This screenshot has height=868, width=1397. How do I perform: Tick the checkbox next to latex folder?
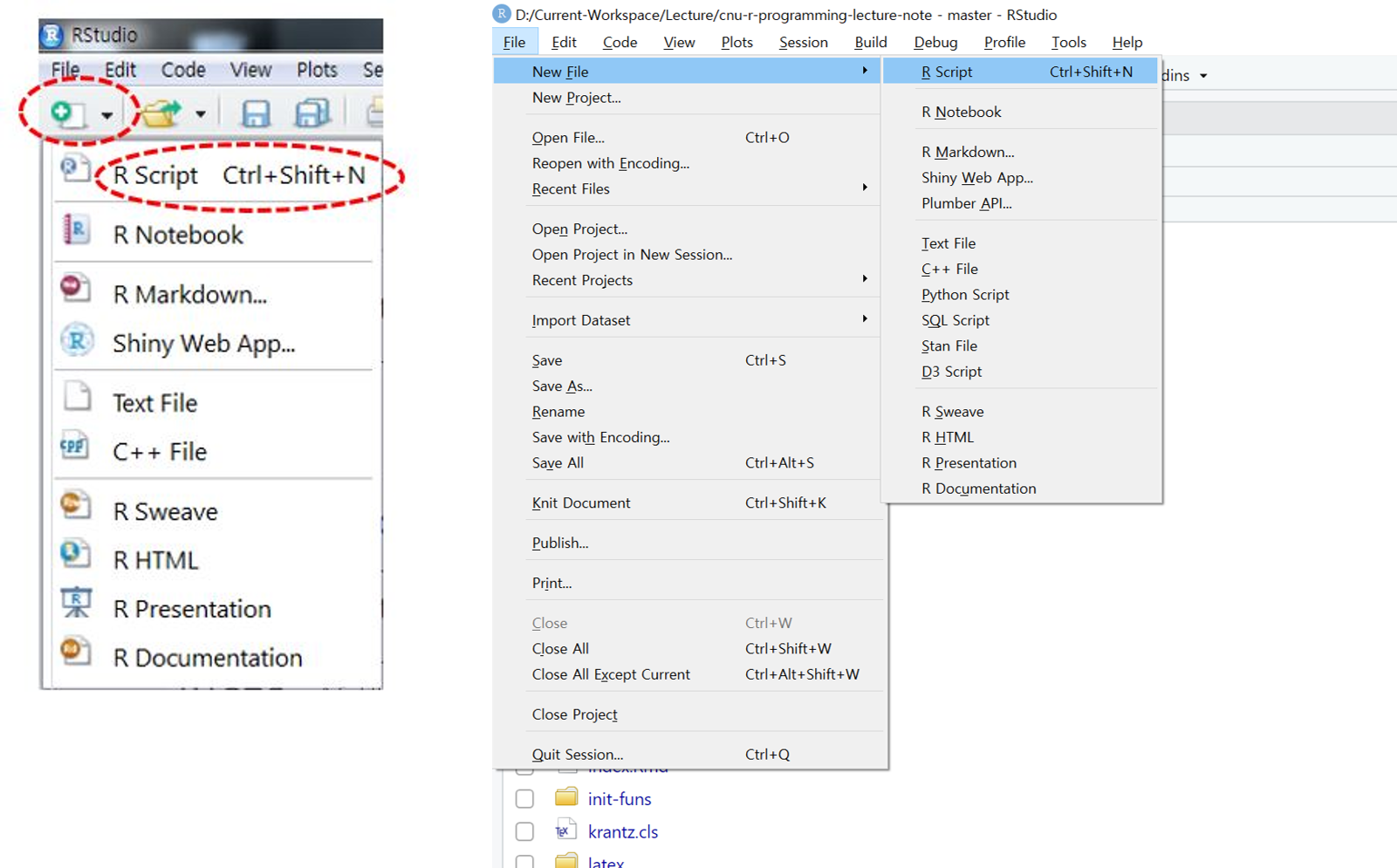pos(524,862)
